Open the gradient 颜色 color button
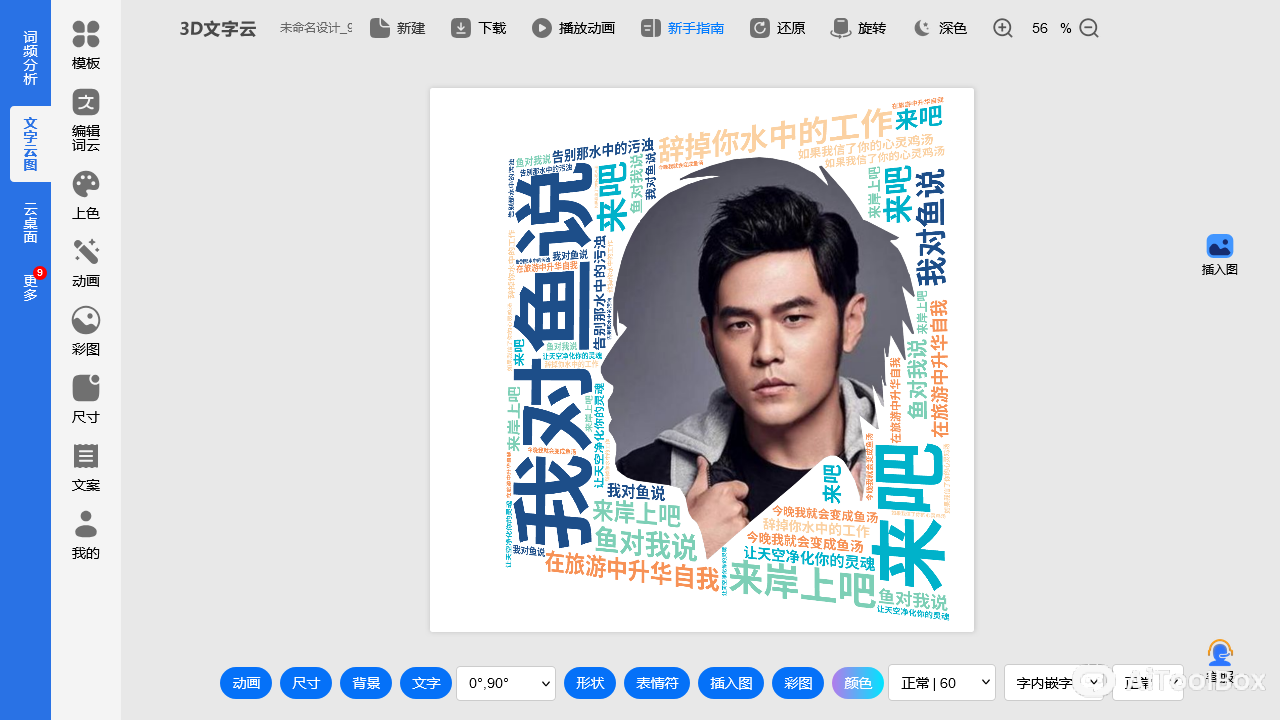This screenshot has width=1280, height=720. [858, 683]
